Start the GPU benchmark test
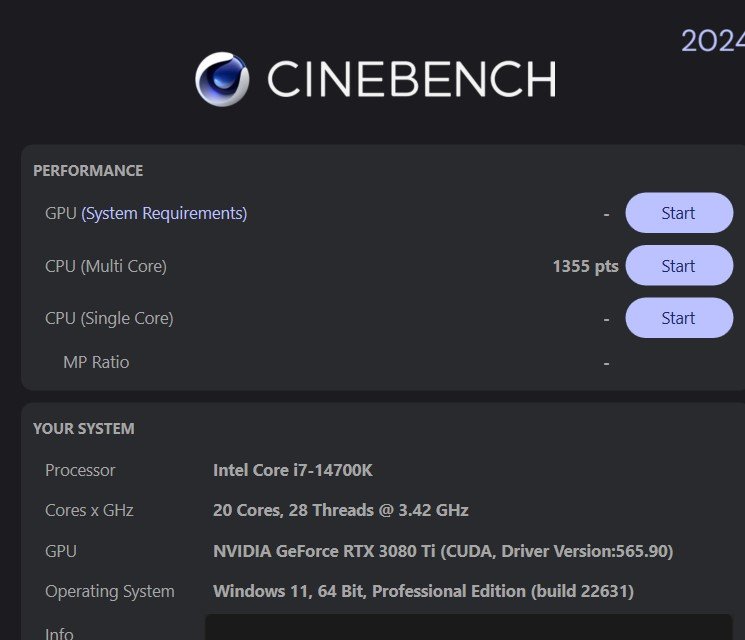745x640 pixels. pos(679,213)
